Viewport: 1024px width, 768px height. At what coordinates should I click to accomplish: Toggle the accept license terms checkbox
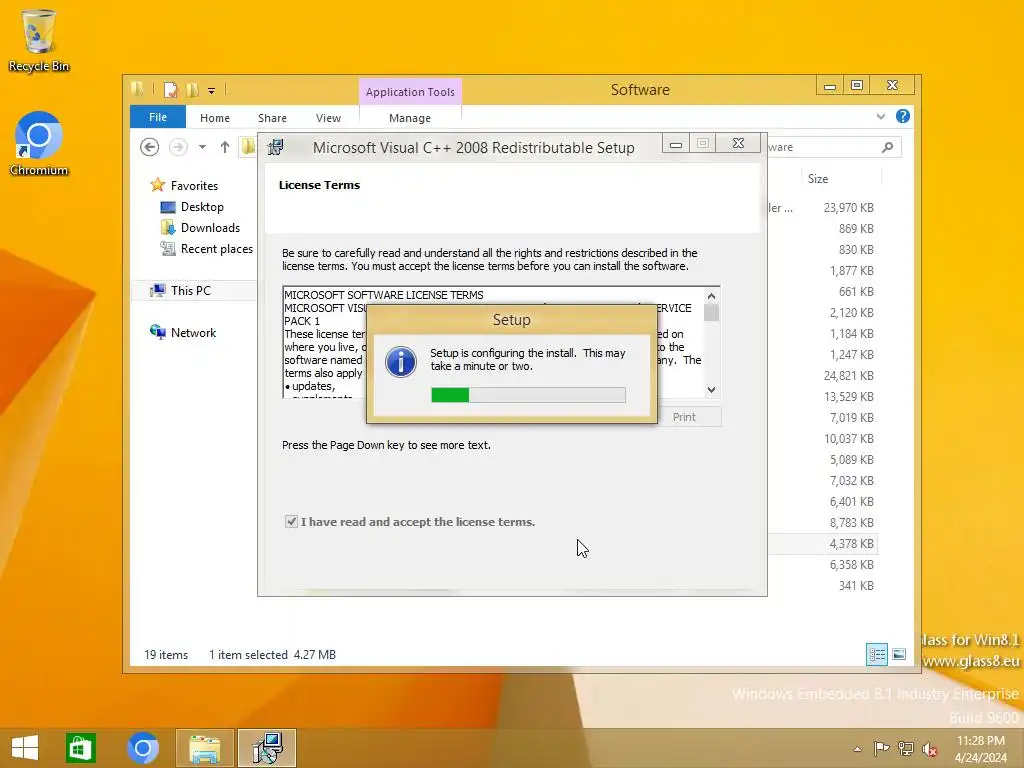[x=291, y=521]
